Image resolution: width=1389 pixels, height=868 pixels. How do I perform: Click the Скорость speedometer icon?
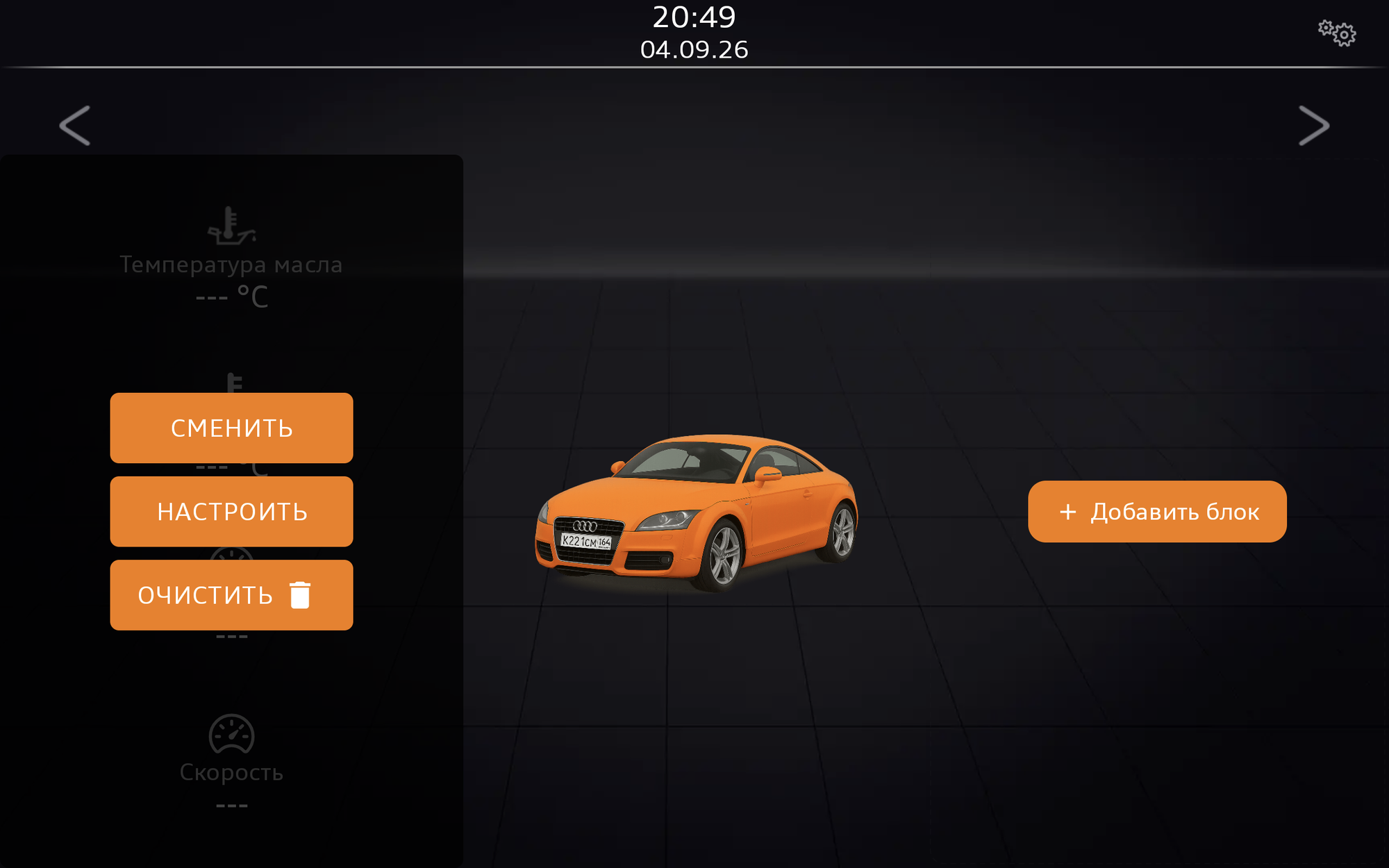[x=231, y=734]
